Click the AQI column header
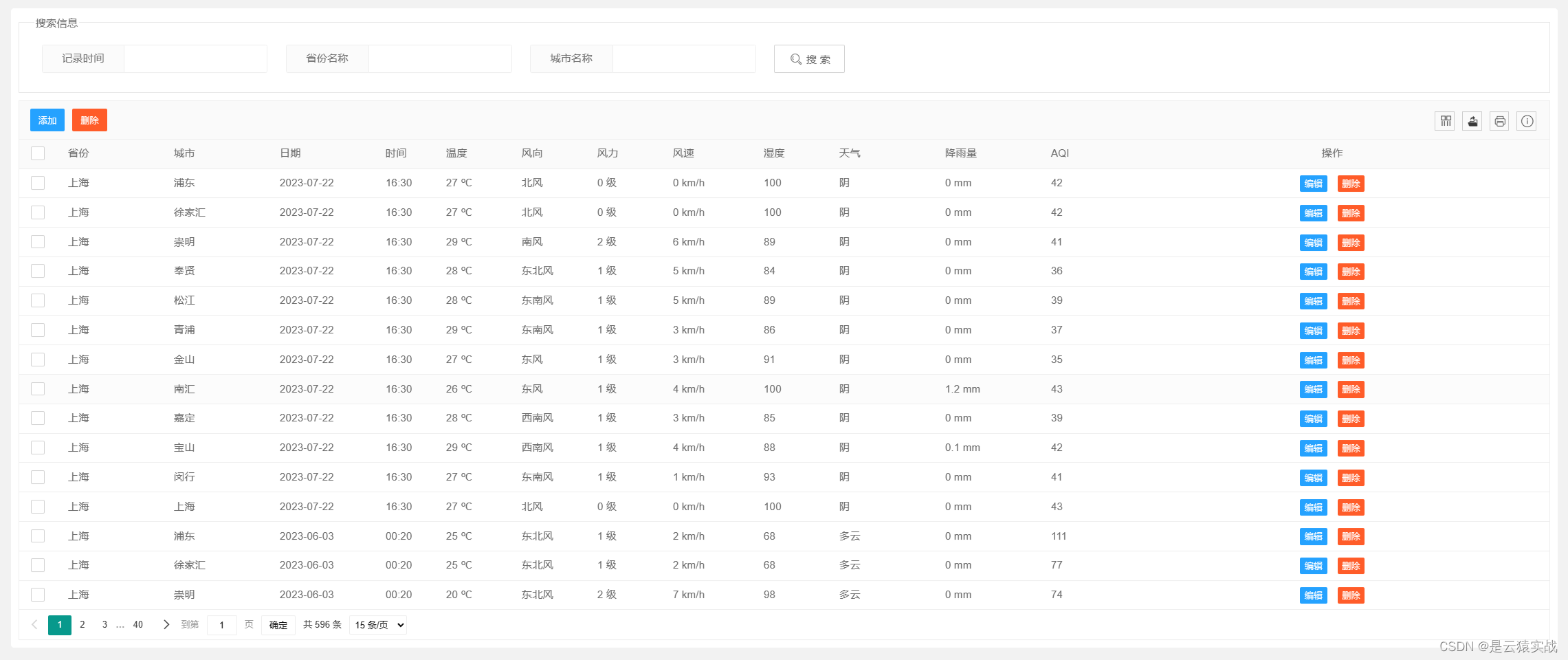Screen dimensions: 1568x660 pyautogui.click(x=1060, y=153)
